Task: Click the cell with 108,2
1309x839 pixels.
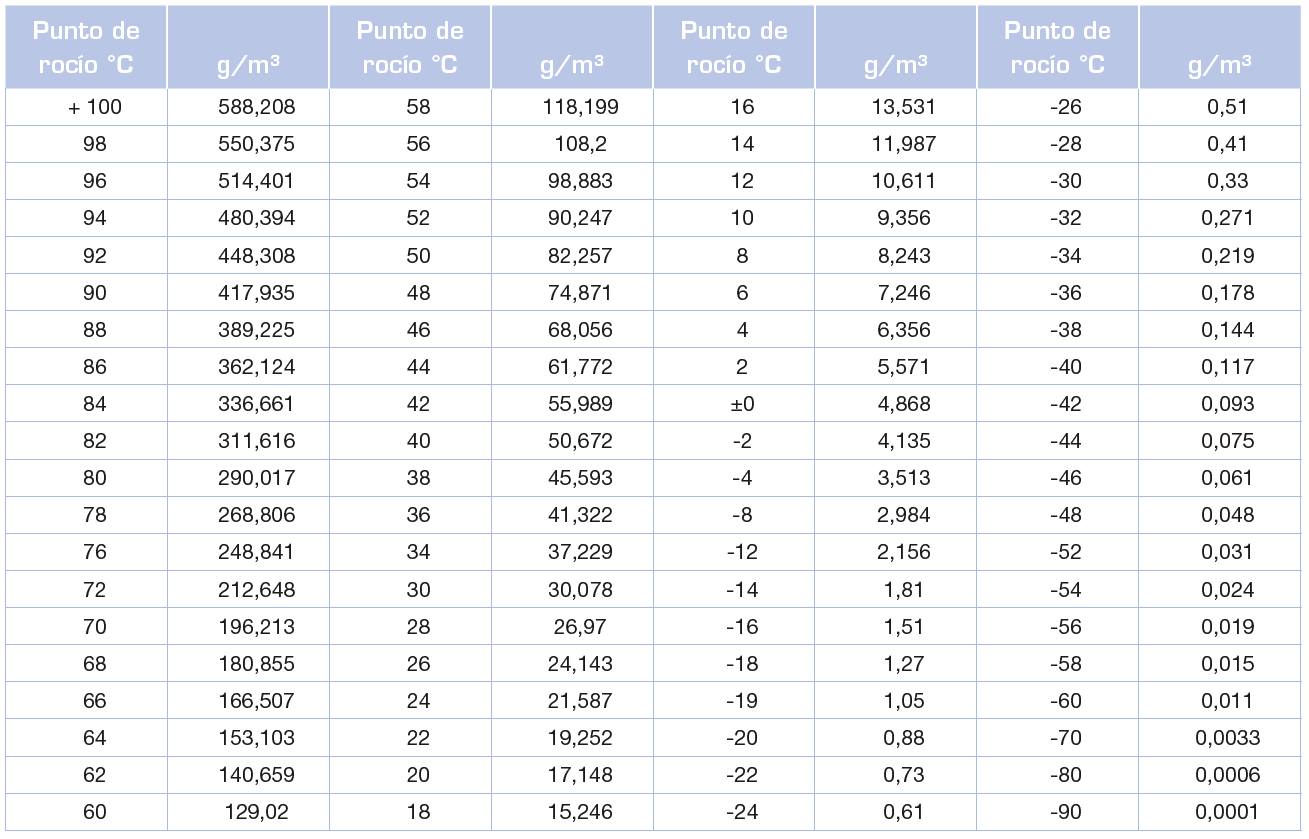Action: tap(579, 144)
